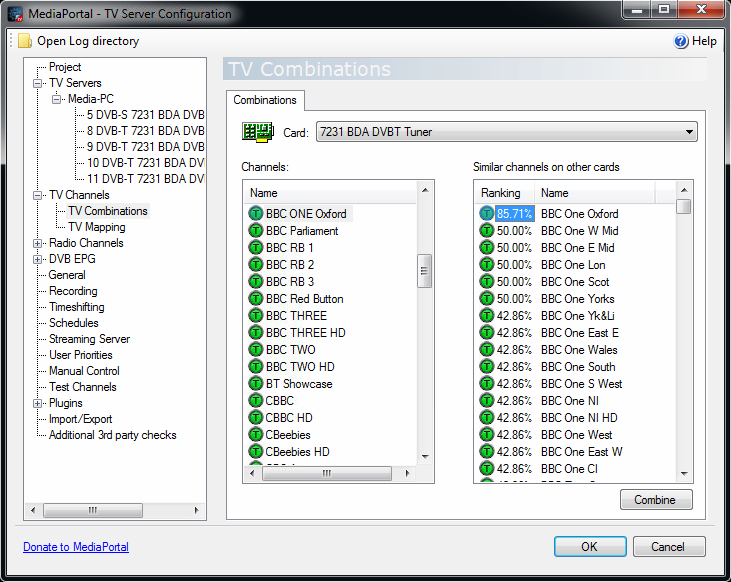This screenshot has width=731, height=582.
Task: Click the T icon of BBC One Yorks
Action: coord(486,299)
